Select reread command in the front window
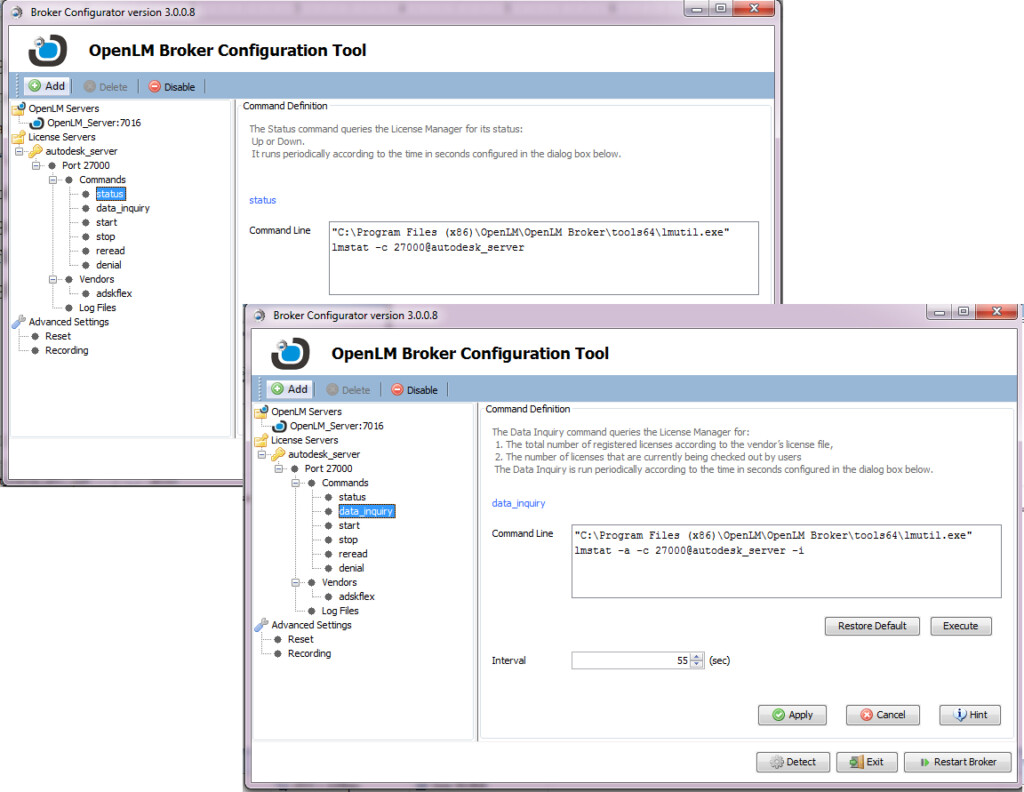The image size is (1024, 792). (353, 554)
